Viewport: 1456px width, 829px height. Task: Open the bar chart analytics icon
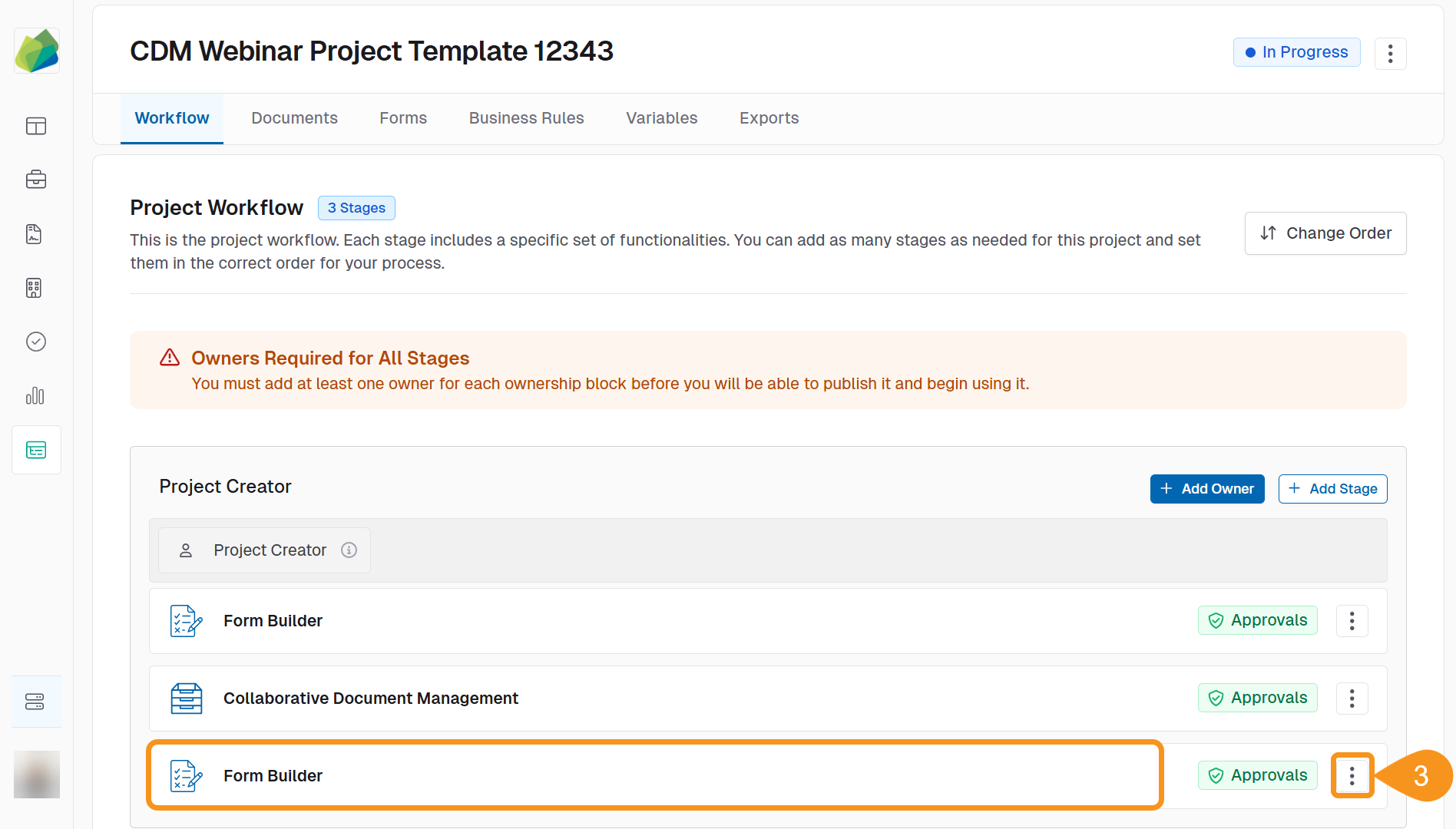point(36,396)
